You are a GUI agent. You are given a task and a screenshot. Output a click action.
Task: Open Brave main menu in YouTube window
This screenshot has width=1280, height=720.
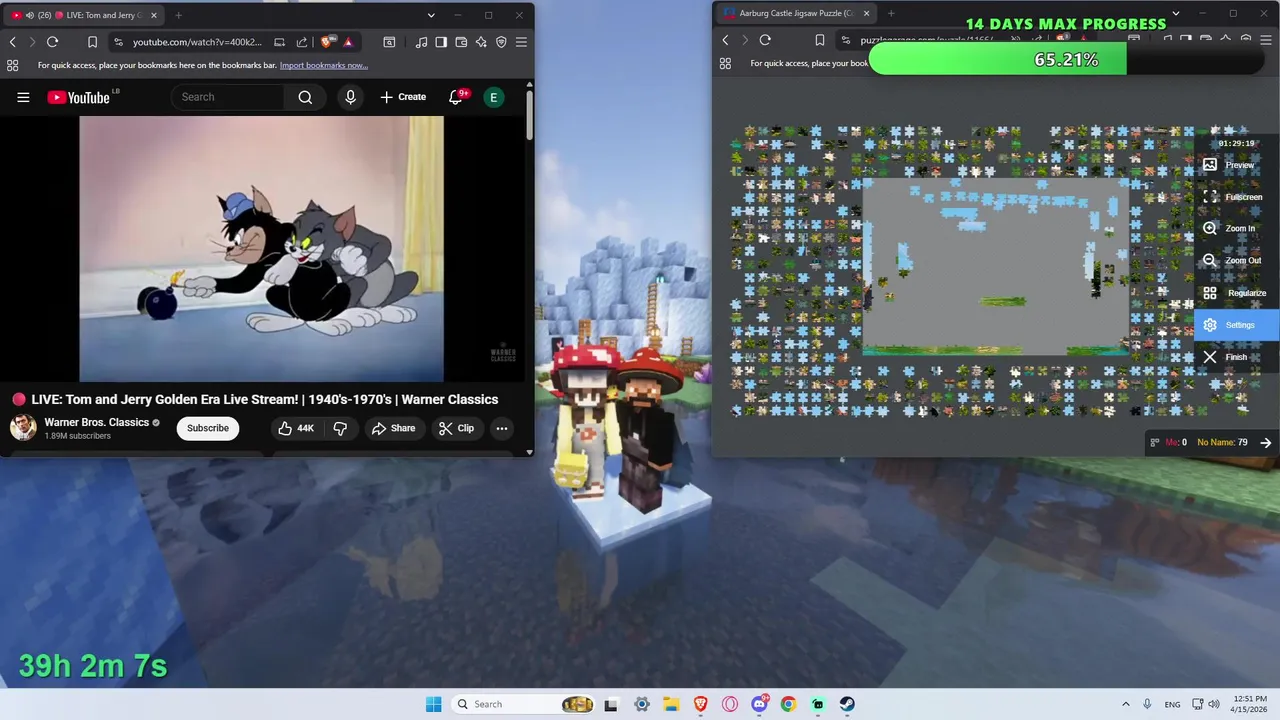point(521,42)
